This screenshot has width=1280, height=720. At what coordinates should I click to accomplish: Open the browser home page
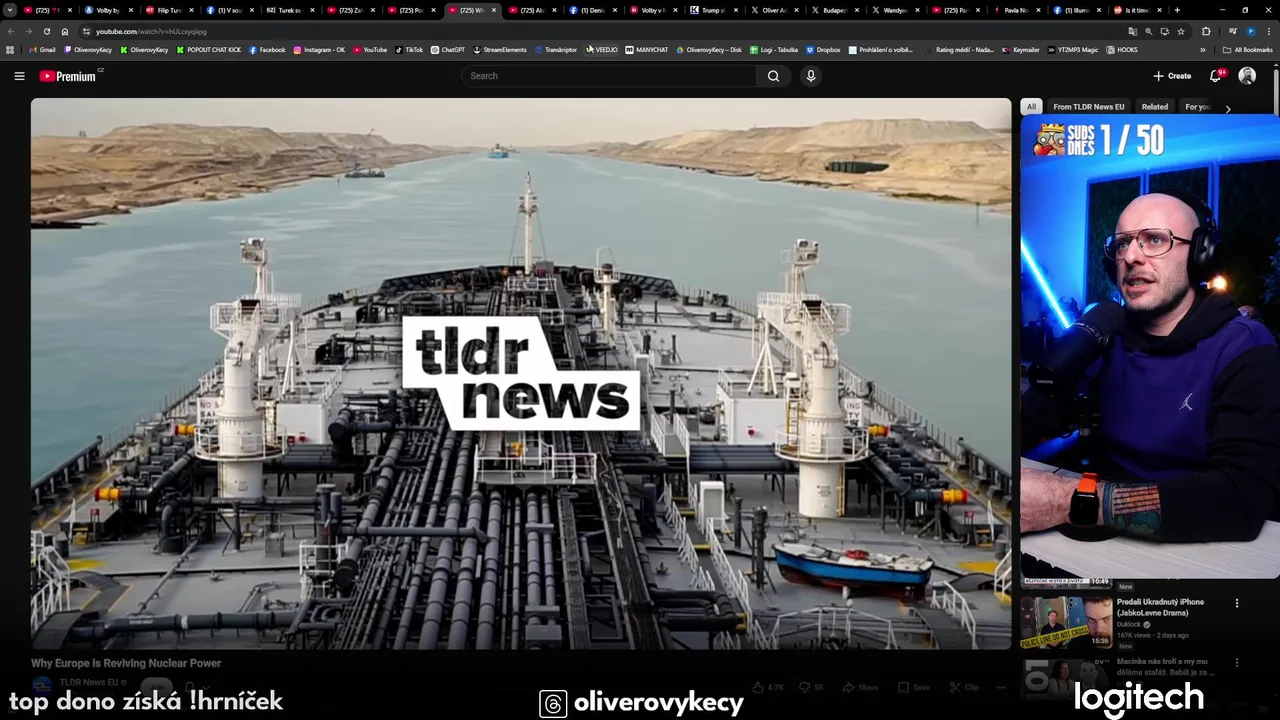click(x=65, y=31)
